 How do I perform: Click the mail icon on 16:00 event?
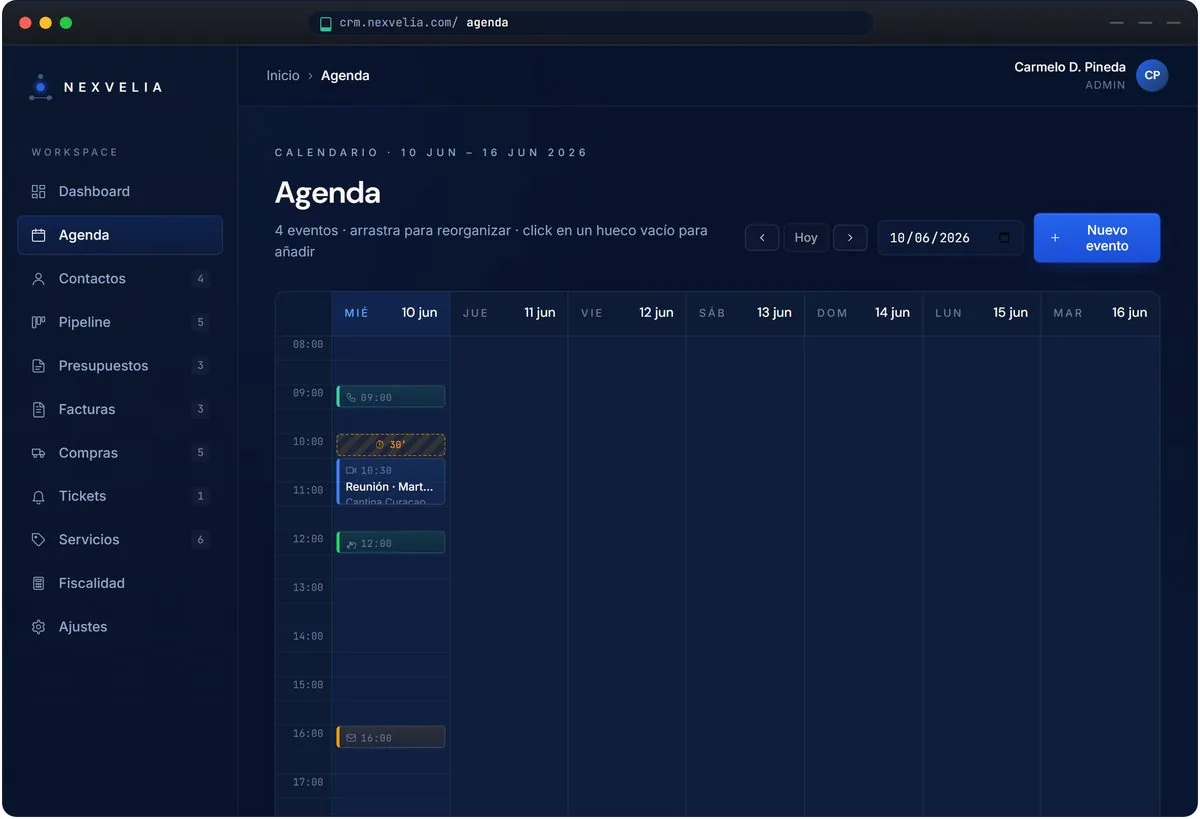coord(351,738)
